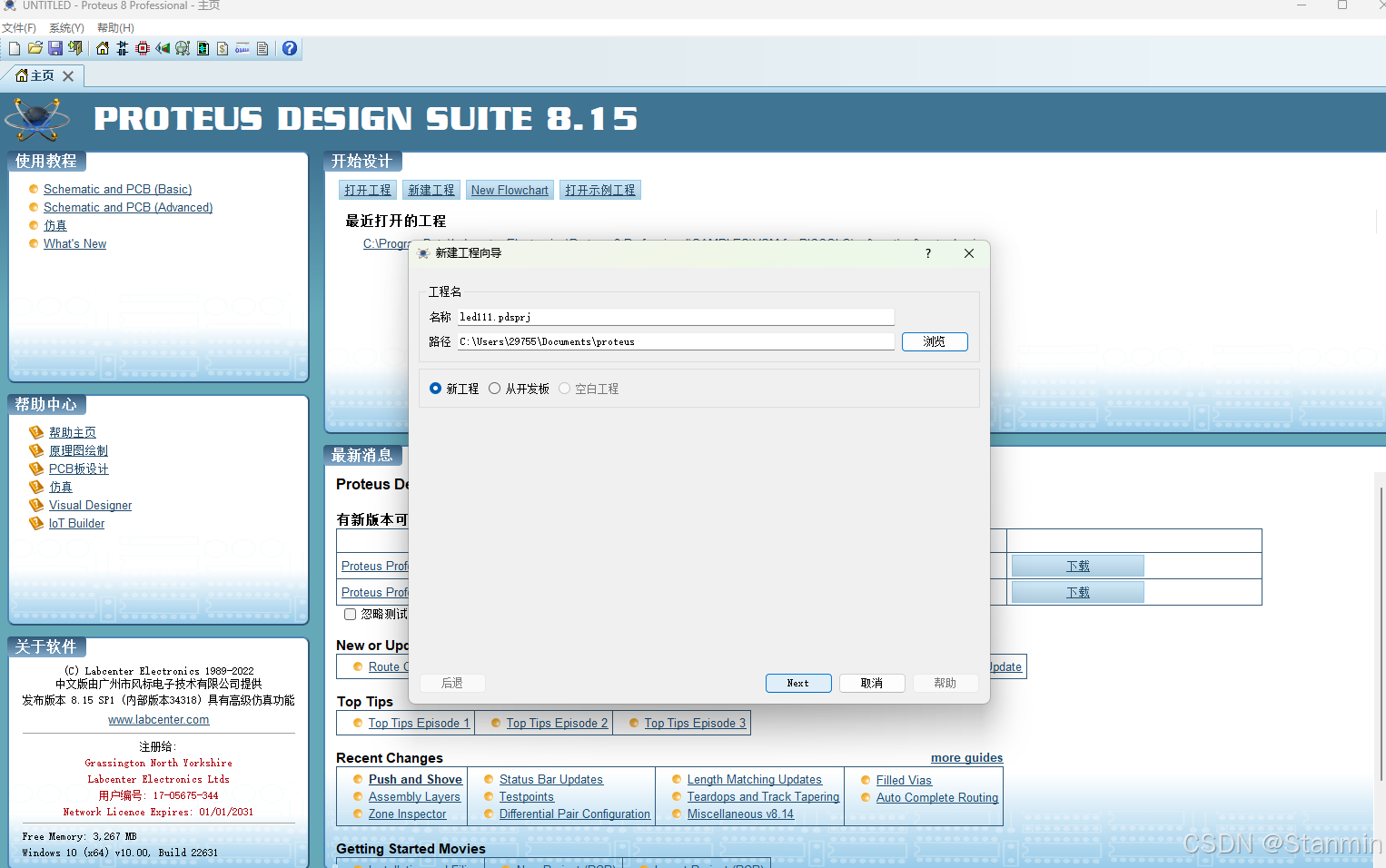Click the book icon beside 原理图绘制
The image size is (1386, 868).
tap(36, 450)
